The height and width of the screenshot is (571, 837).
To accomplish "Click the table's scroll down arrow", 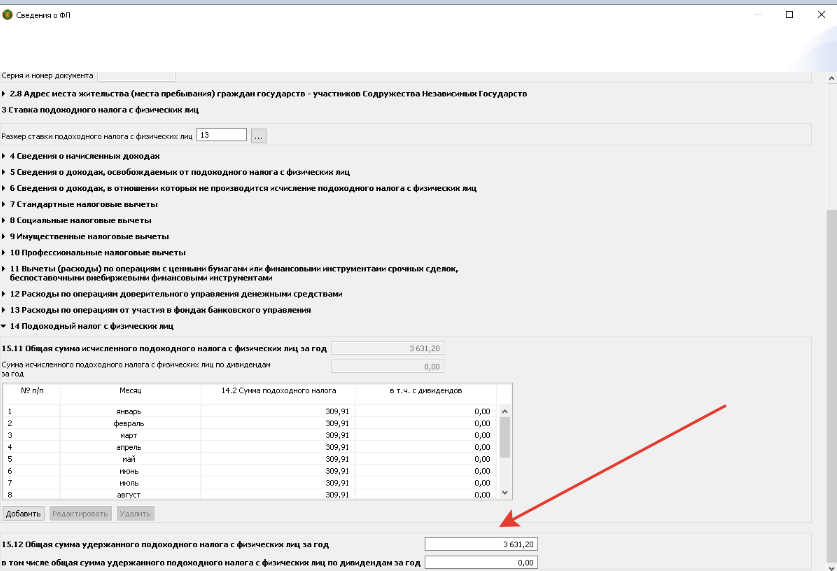I will click(504, 492).
